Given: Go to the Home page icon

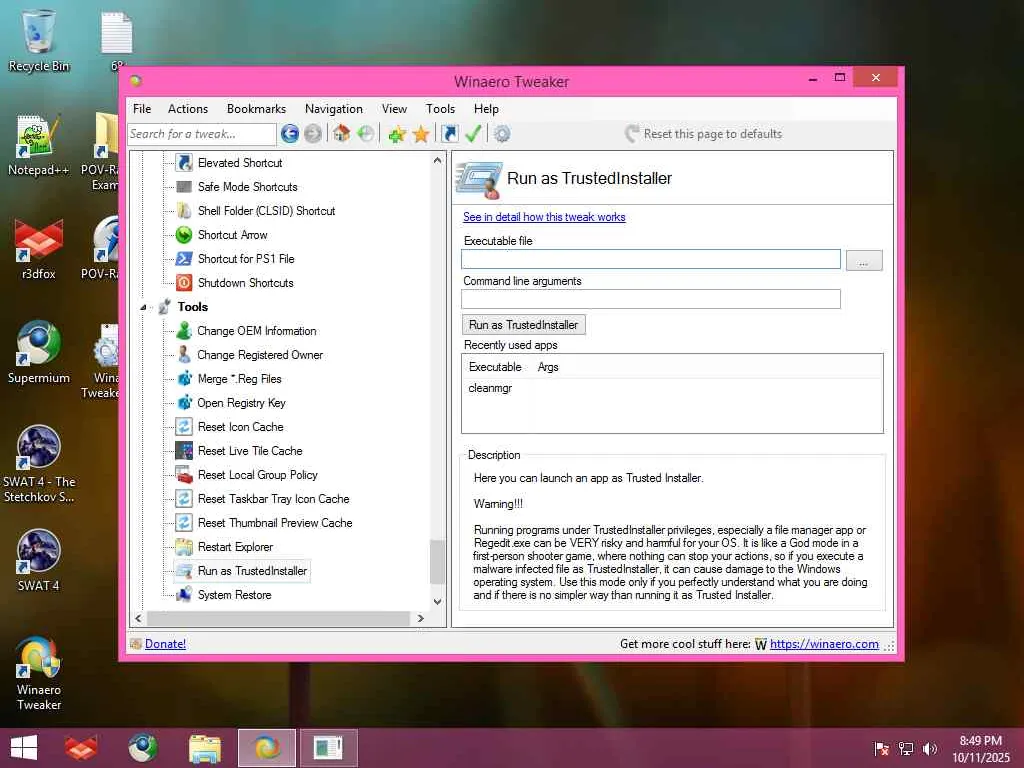Looking at the screenshot, I should pos(341,134).
